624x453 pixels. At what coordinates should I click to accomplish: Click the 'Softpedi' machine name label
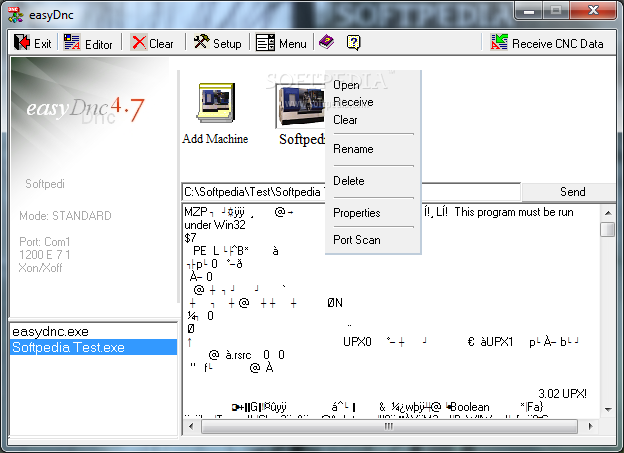pyautogui.click(x=45, y=184)
